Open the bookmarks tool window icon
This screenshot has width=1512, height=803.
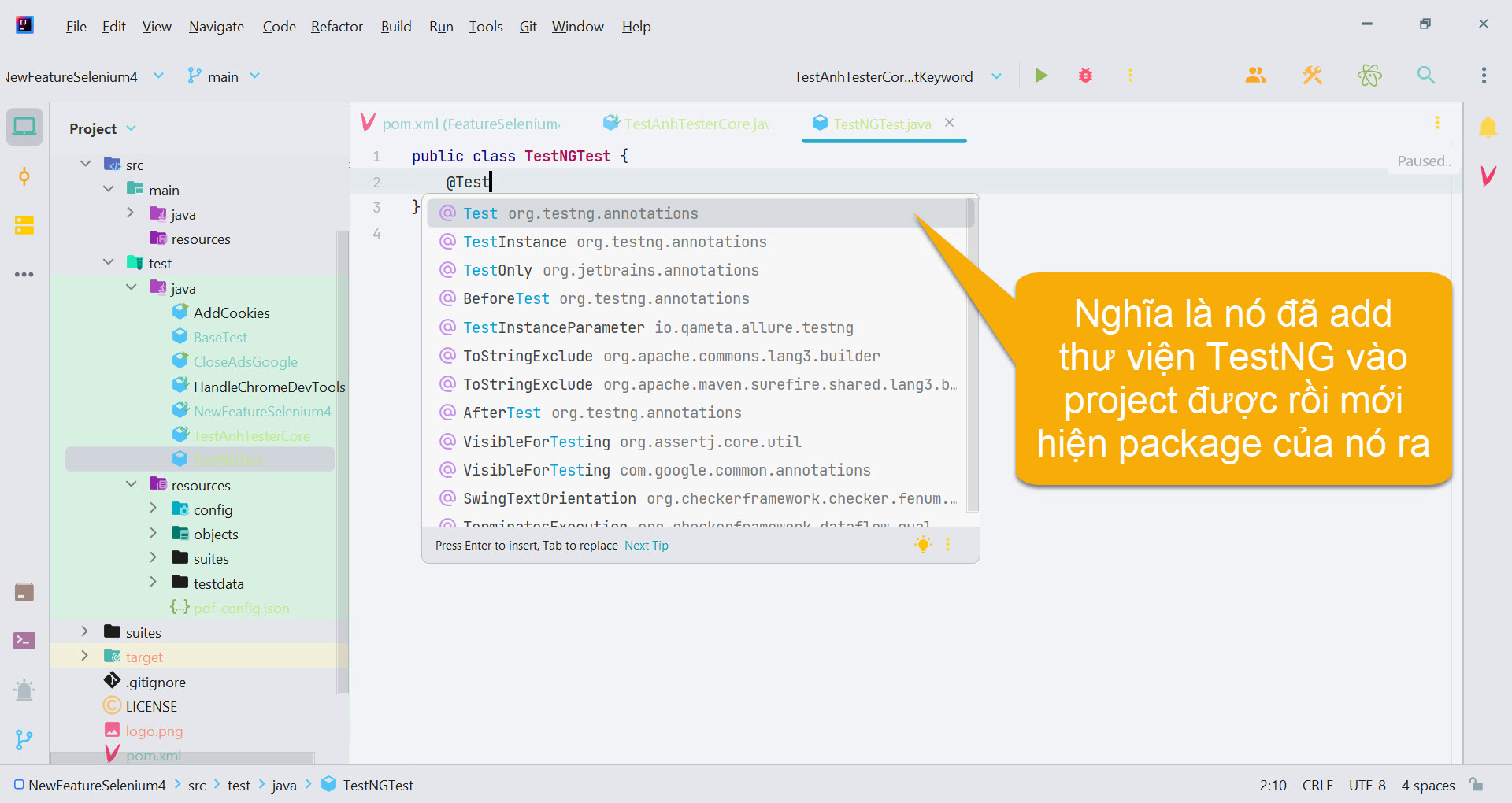[24, 592]
